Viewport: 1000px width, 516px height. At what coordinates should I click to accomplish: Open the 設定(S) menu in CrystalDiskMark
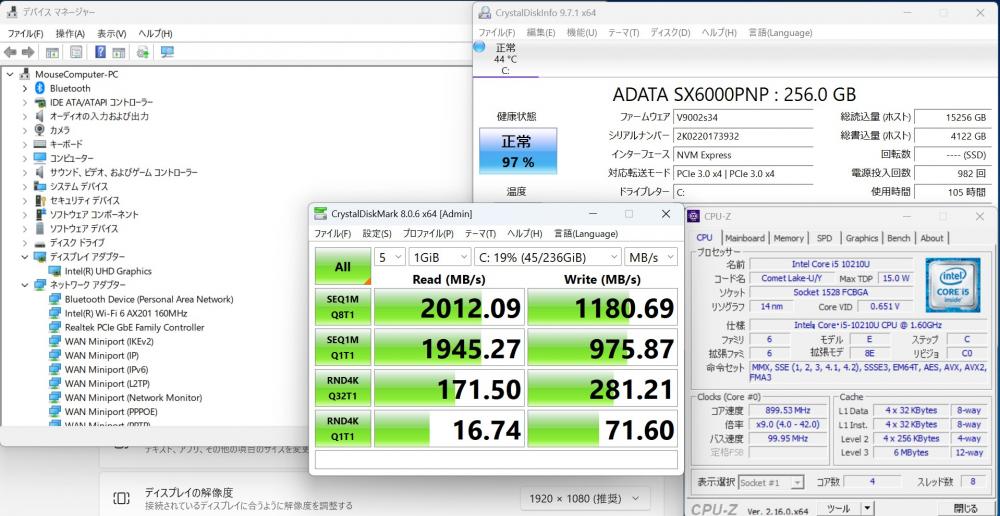point(376,233)
